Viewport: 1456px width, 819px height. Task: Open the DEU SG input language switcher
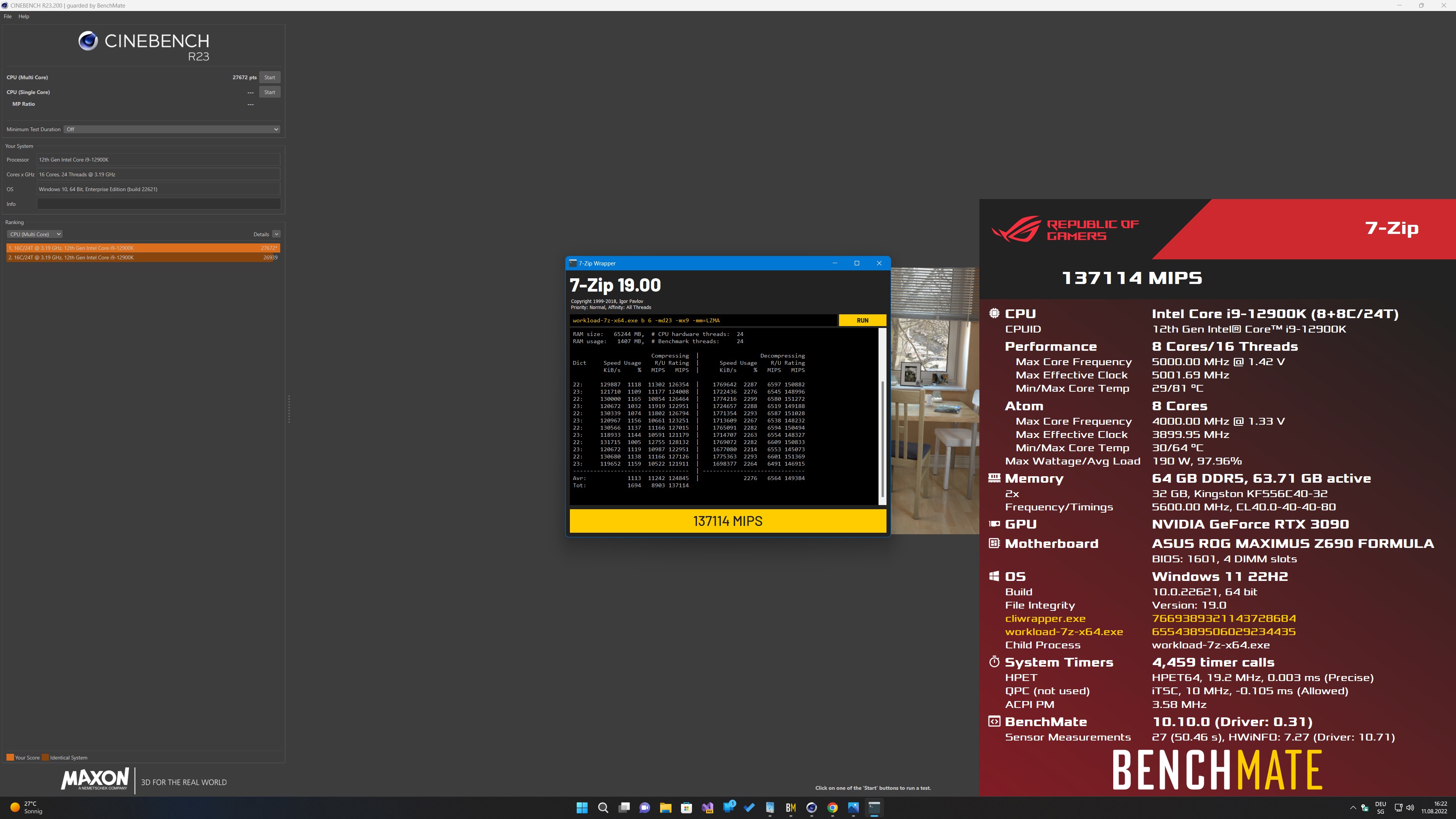(1380, 808)
